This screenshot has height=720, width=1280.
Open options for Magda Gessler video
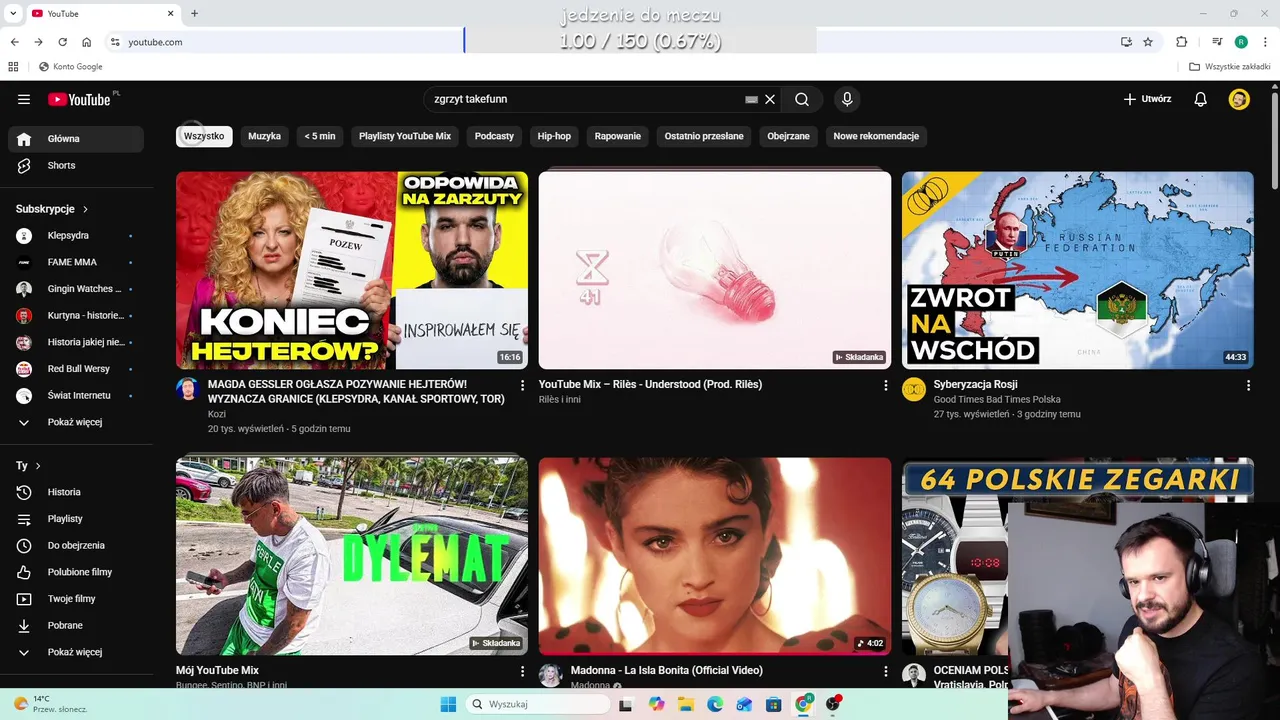click(522, 385)
